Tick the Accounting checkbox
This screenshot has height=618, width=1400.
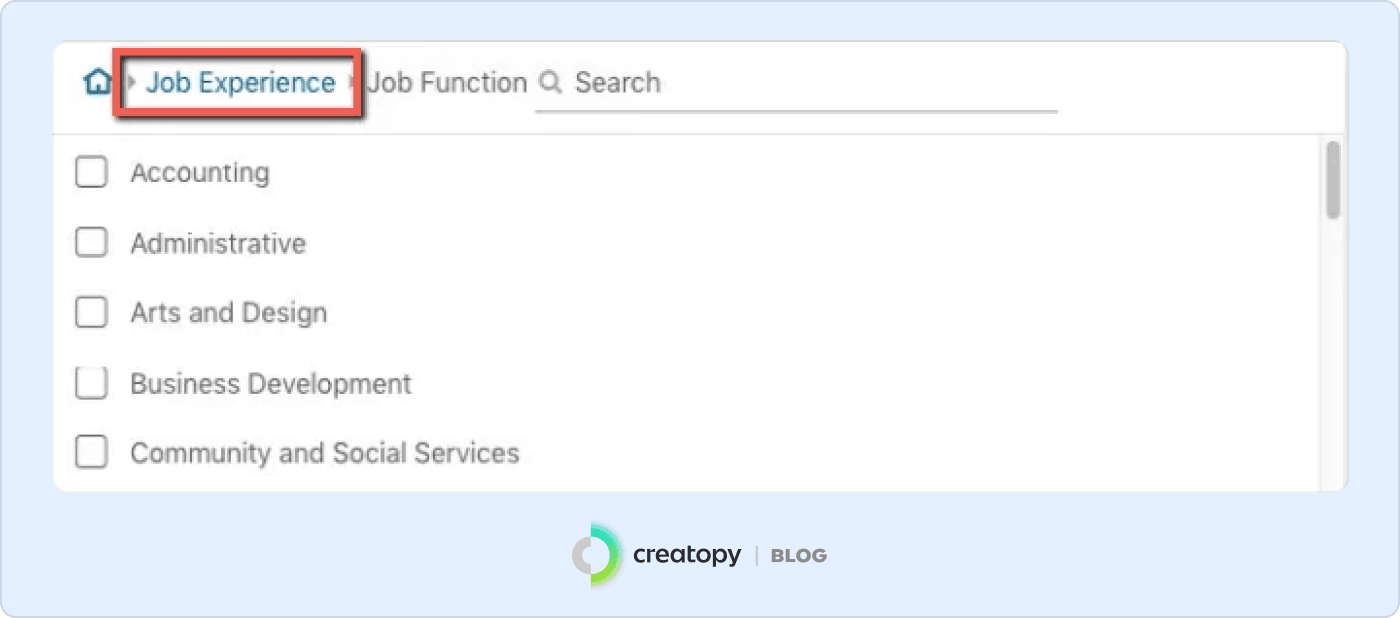click(x=92, y=173)
